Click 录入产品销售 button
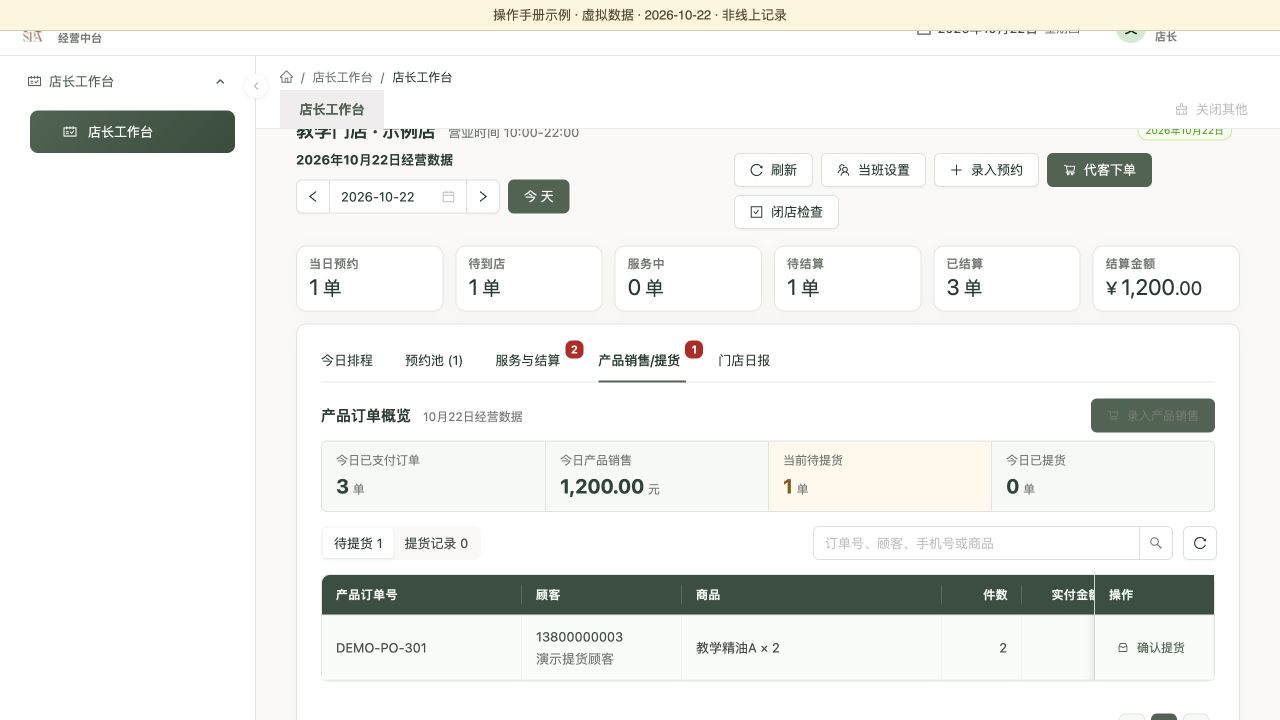Image resolution: width=1280 pixels, height=720 pixels. coord(1153,415)
